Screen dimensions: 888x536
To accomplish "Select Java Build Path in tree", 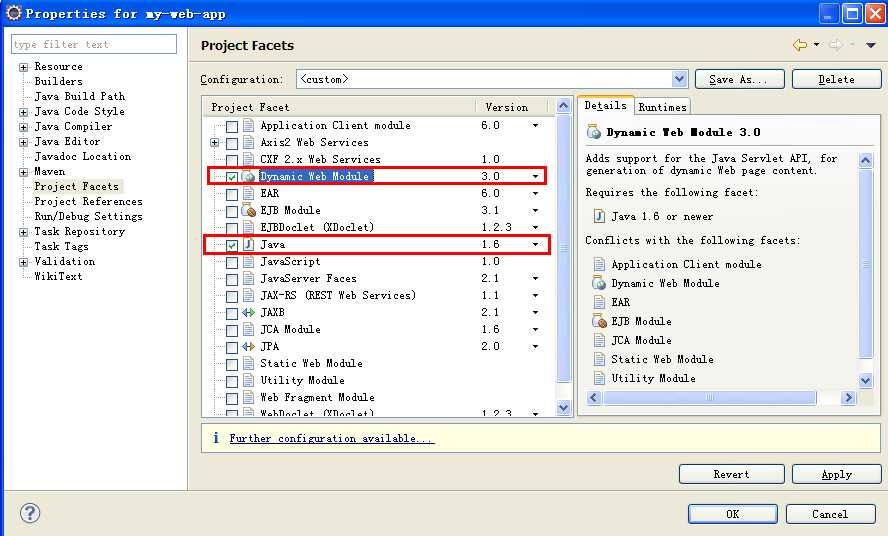I will 79,96.
